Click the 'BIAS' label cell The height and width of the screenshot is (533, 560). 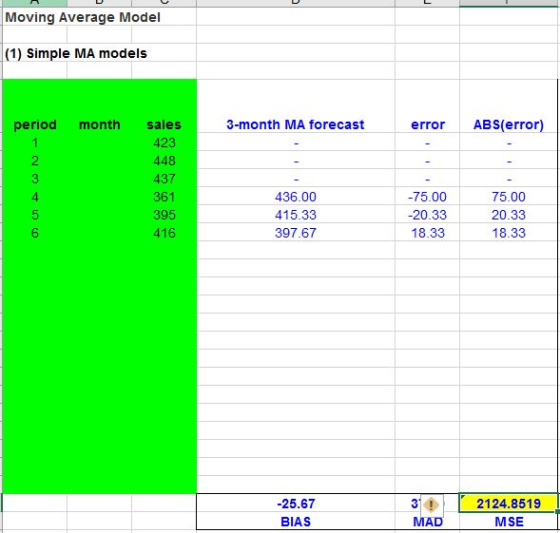[296, 522]
